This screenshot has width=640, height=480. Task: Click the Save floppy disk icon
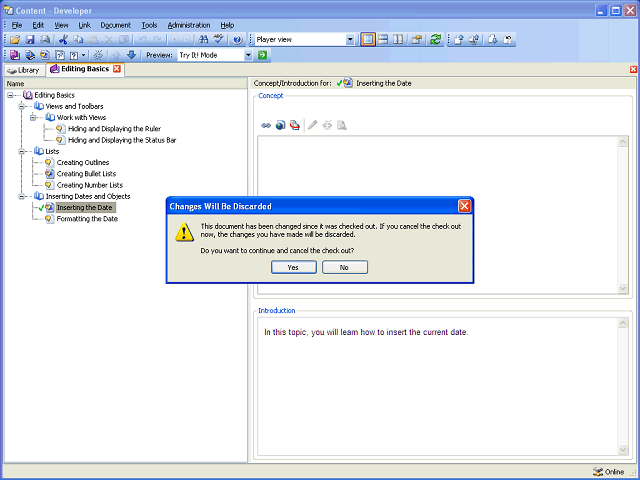pyautogui.click(x=30, y=40)
